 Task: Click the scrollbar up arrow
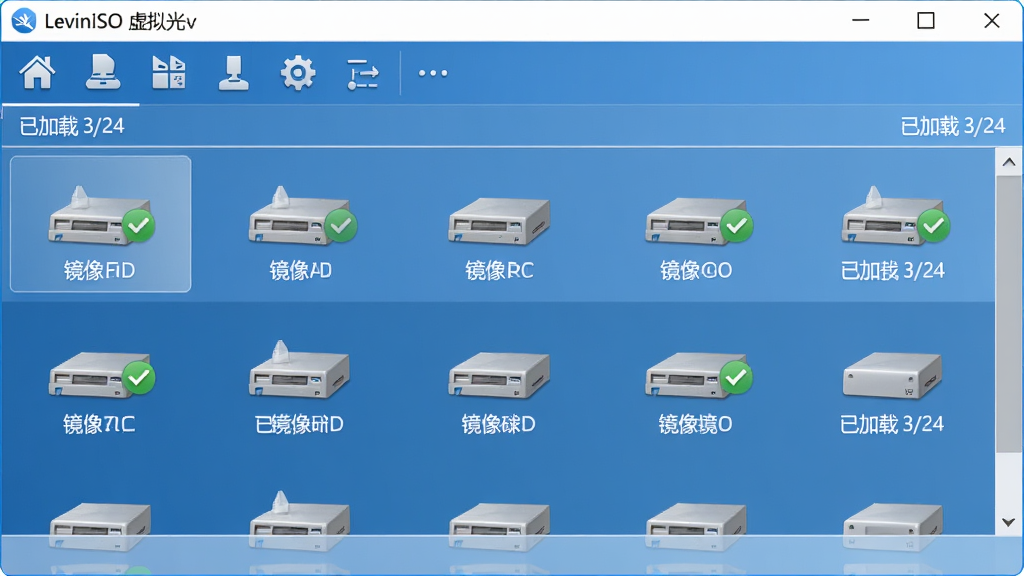point(1009,162)
